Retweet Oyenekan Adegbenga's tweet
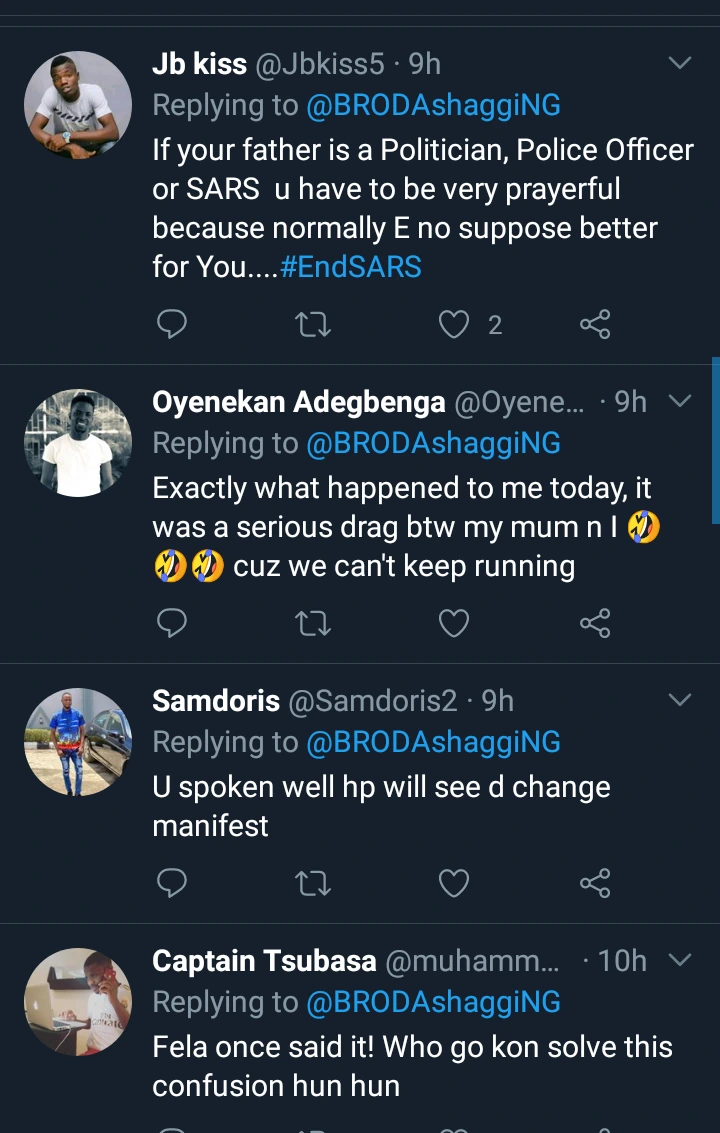This screenshot has height=1133, width=720. [x=313, y=624]
